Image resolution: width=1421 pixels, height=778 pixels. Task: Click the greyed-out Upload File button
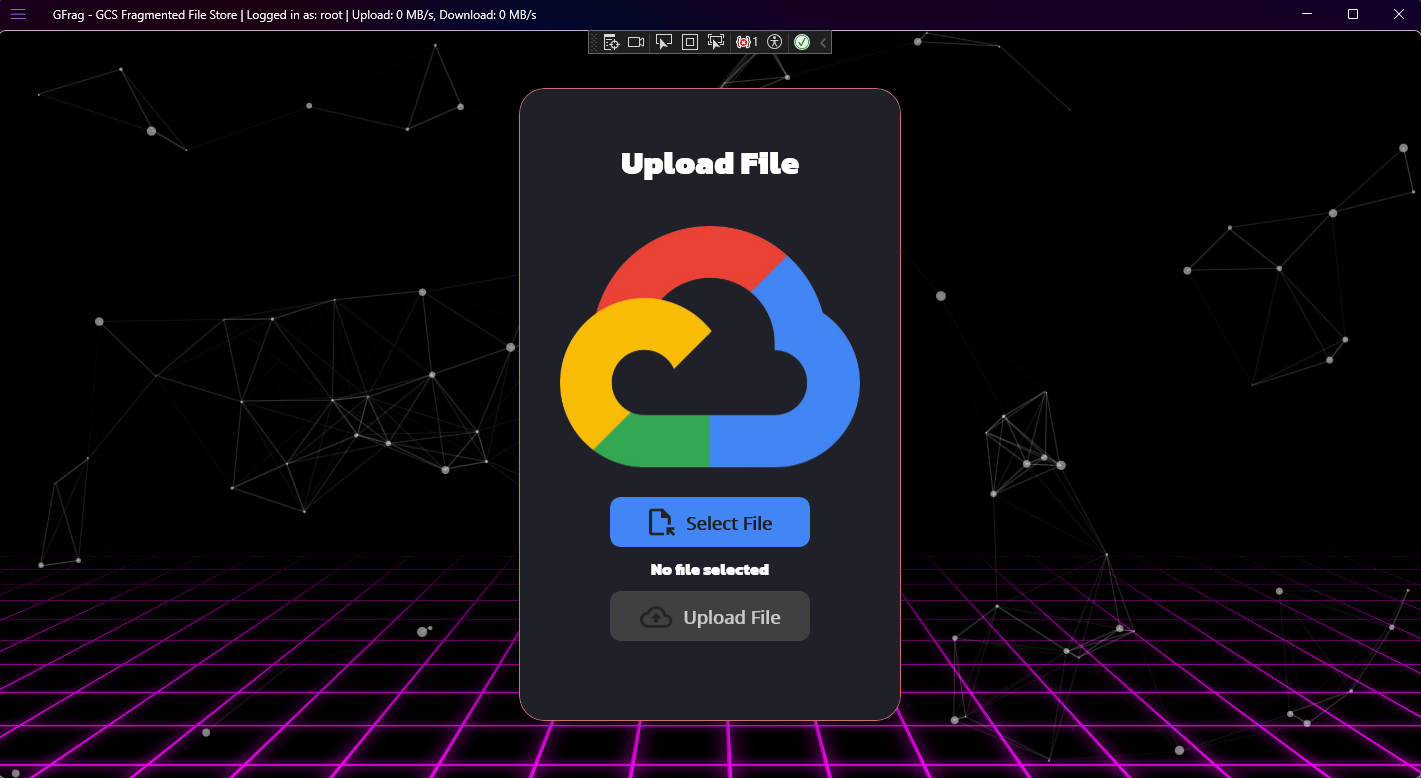pyautogui.click(x=710, y=616)
